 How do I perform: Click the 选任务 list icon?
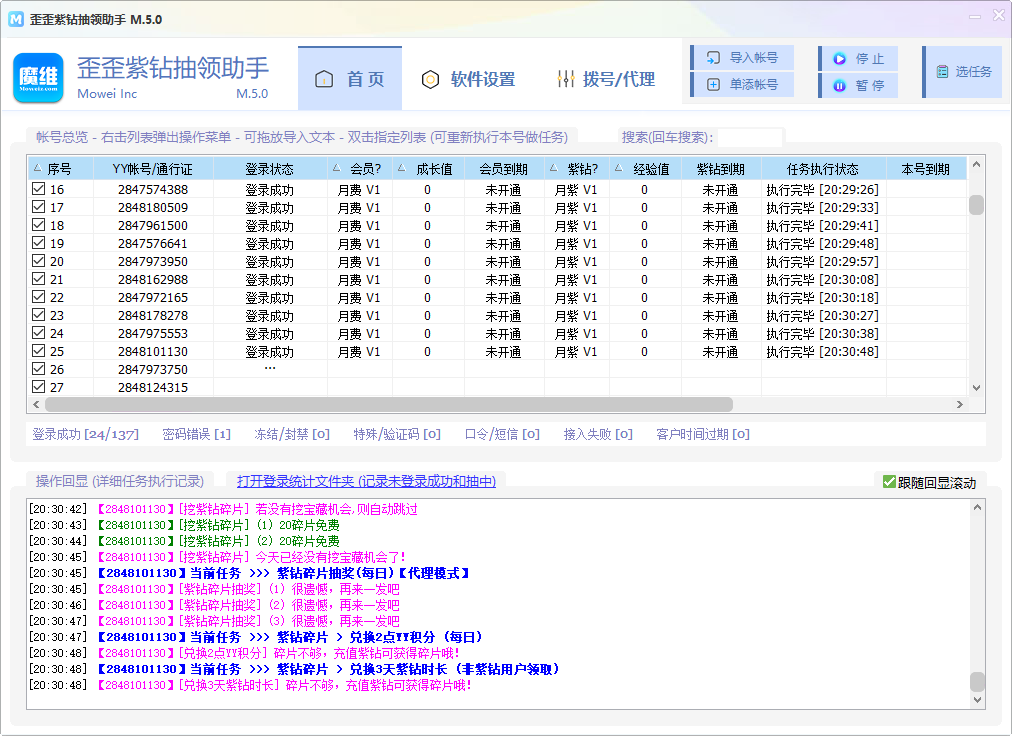click(x=942, y=72)
